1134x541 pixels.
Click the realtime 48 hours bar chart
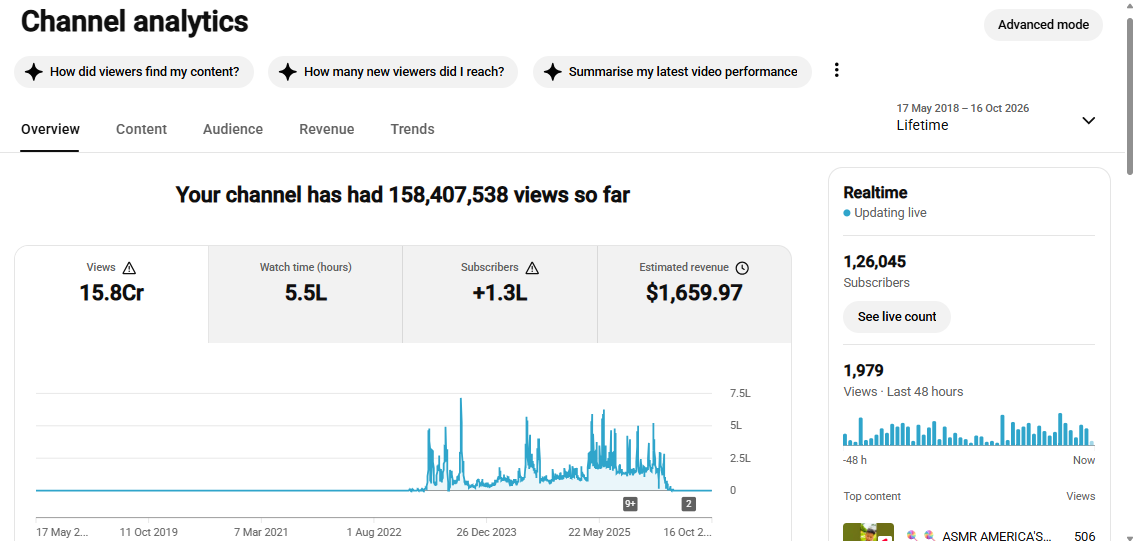coord(969,430)
